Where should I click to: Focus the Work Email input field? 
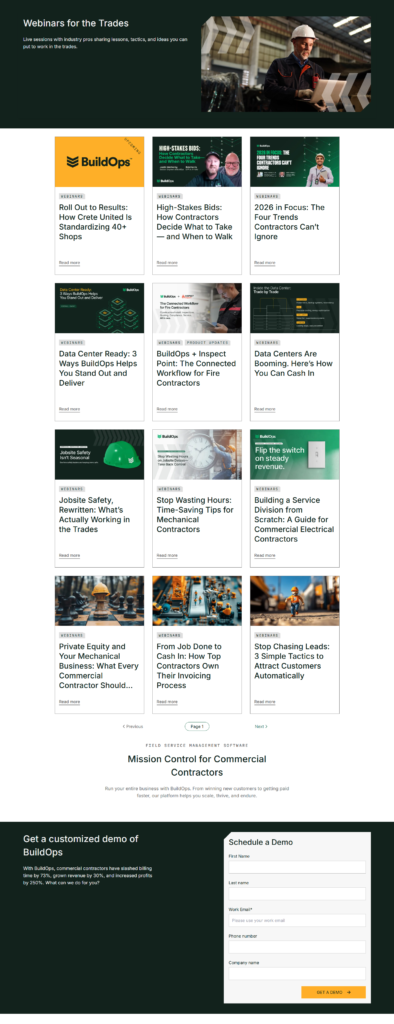click(x=297, y=920)
